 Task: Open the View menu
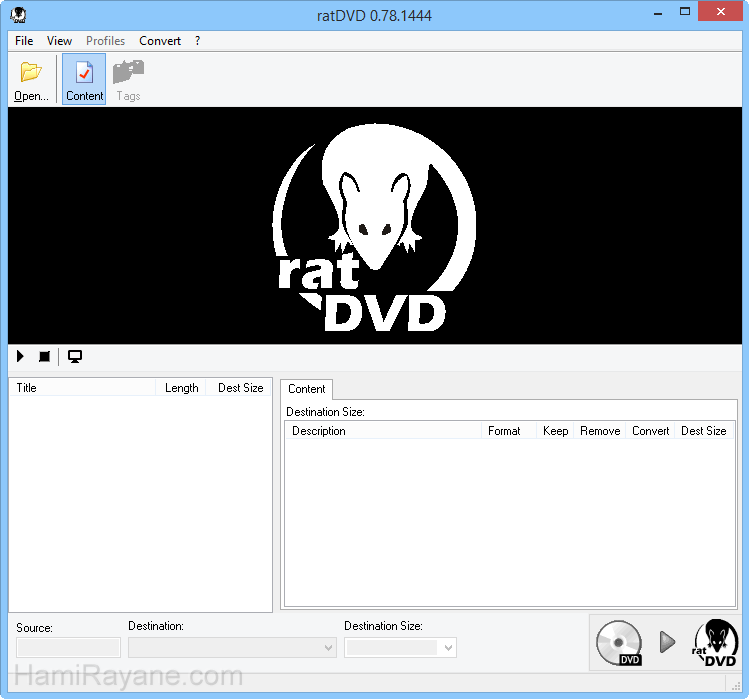click(x=59, y=41)
